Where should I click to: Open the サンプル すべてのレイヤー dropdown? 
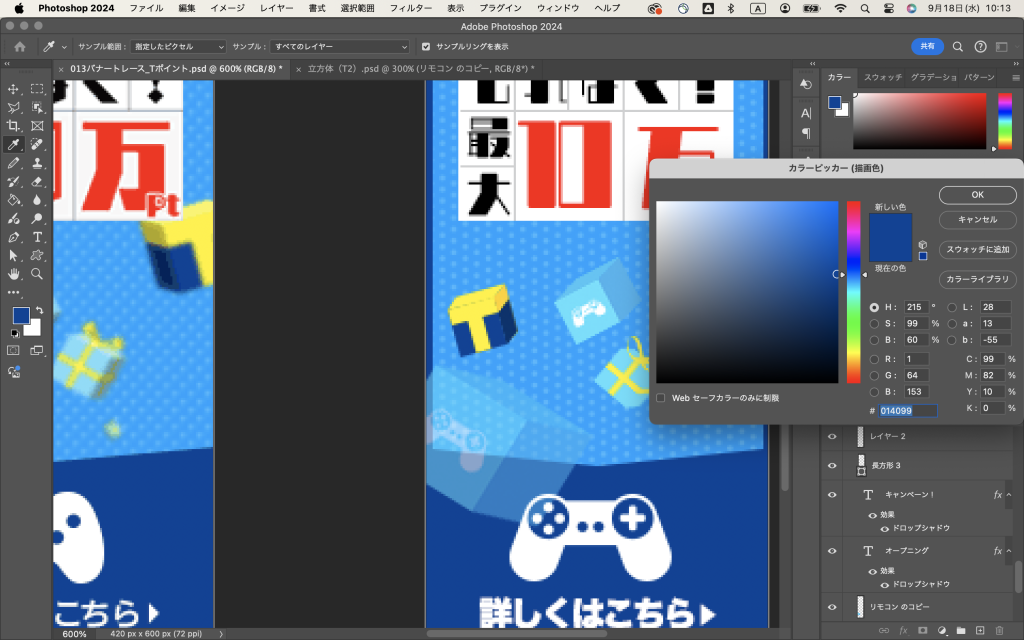click(340, 47)
